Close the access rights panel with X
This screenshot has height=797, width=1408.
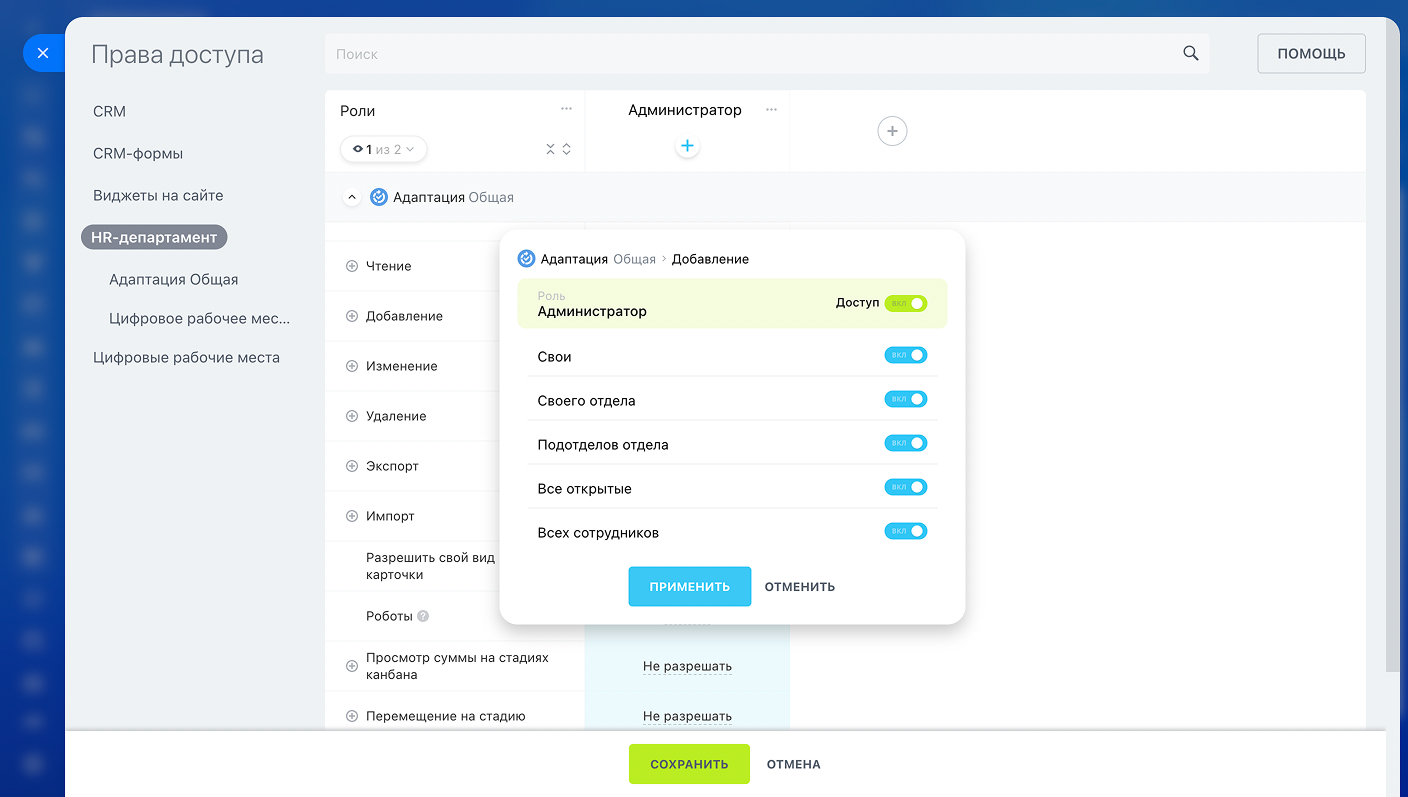coord(42,53)
